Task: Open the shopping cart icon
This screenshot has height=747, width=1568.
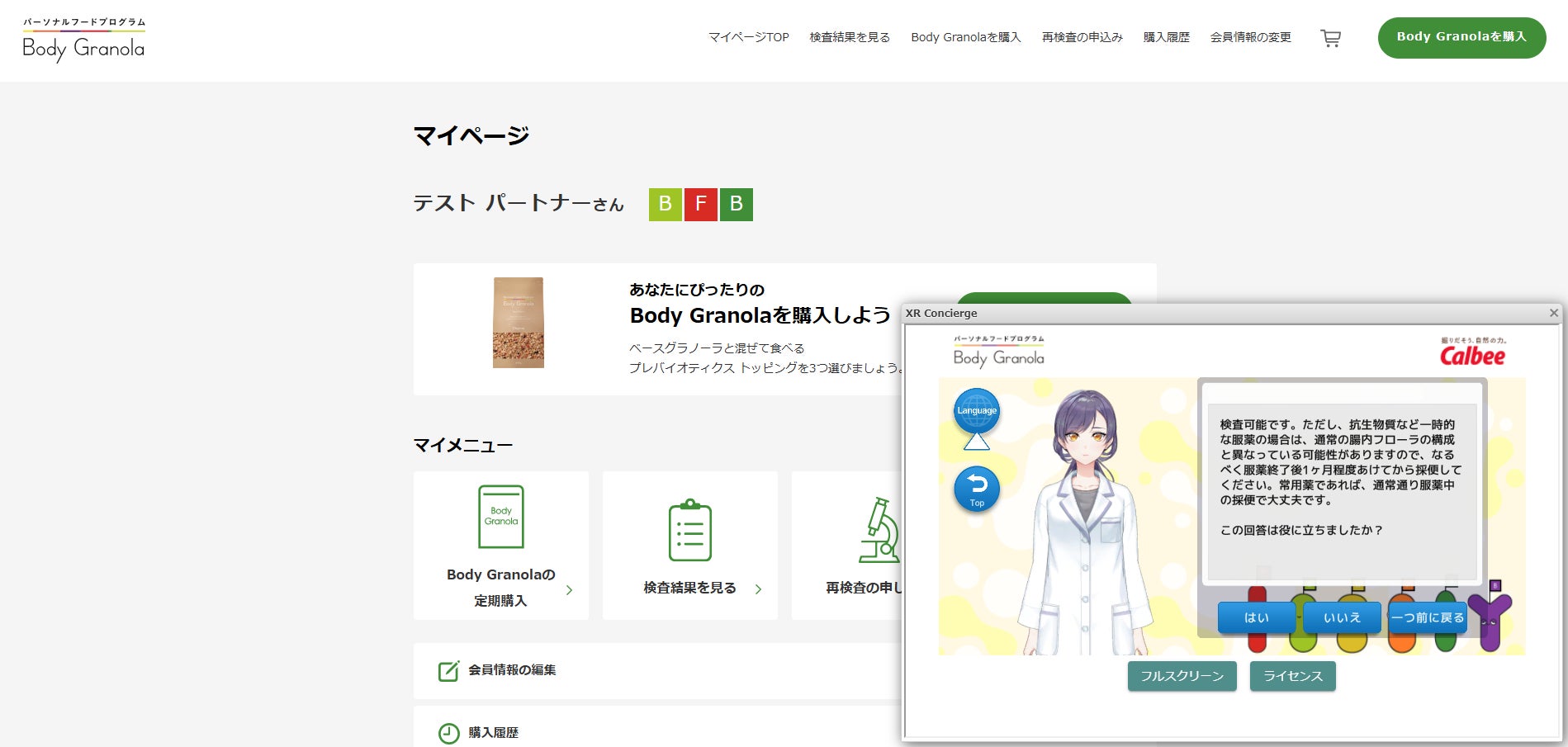Action: tap(1330, 38)
